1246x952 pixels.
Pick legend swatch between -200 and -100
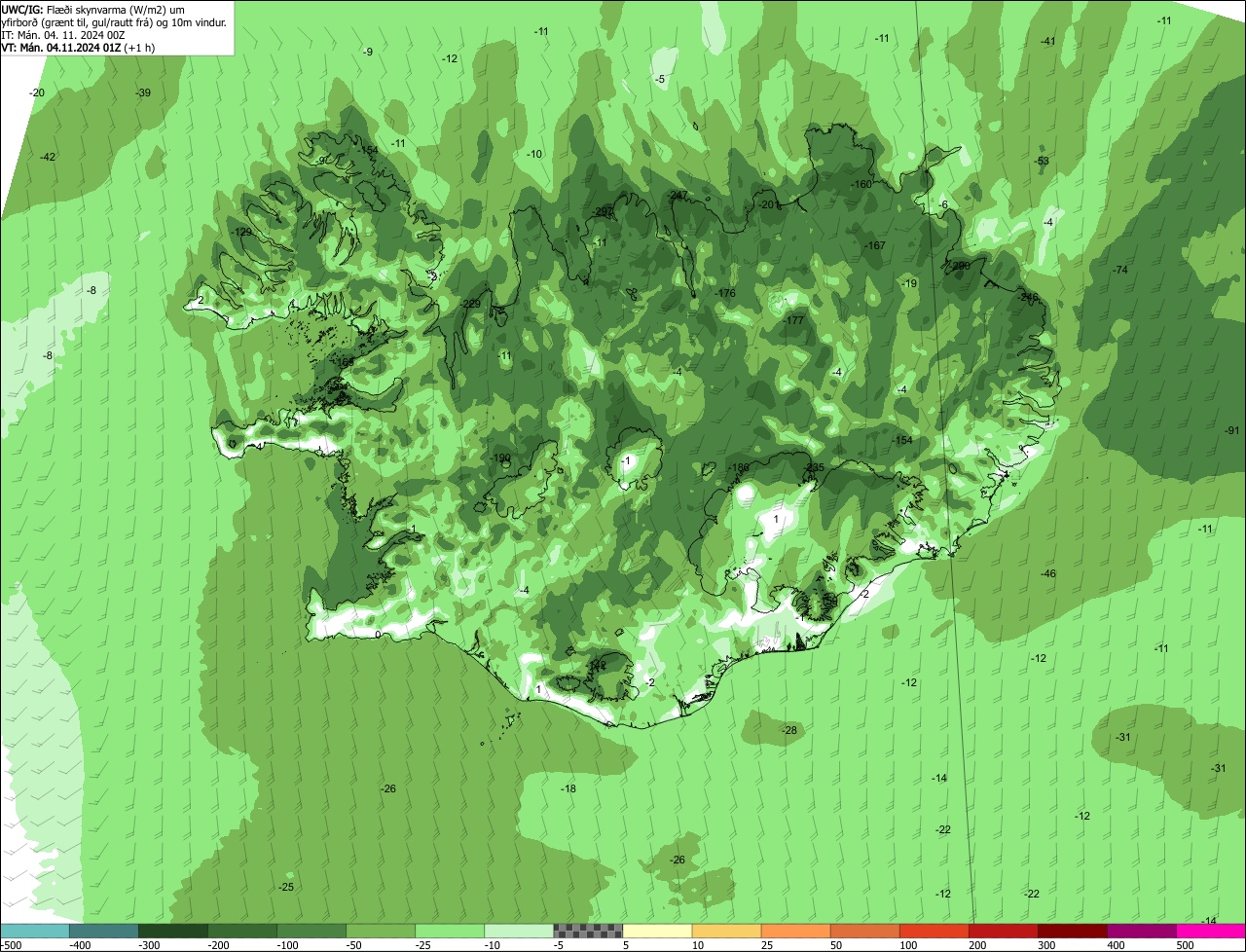coord(242,931)
